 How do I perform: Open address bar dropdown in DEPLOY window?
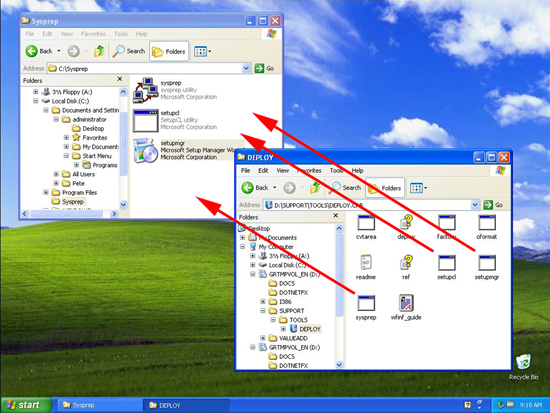(475, 205)
